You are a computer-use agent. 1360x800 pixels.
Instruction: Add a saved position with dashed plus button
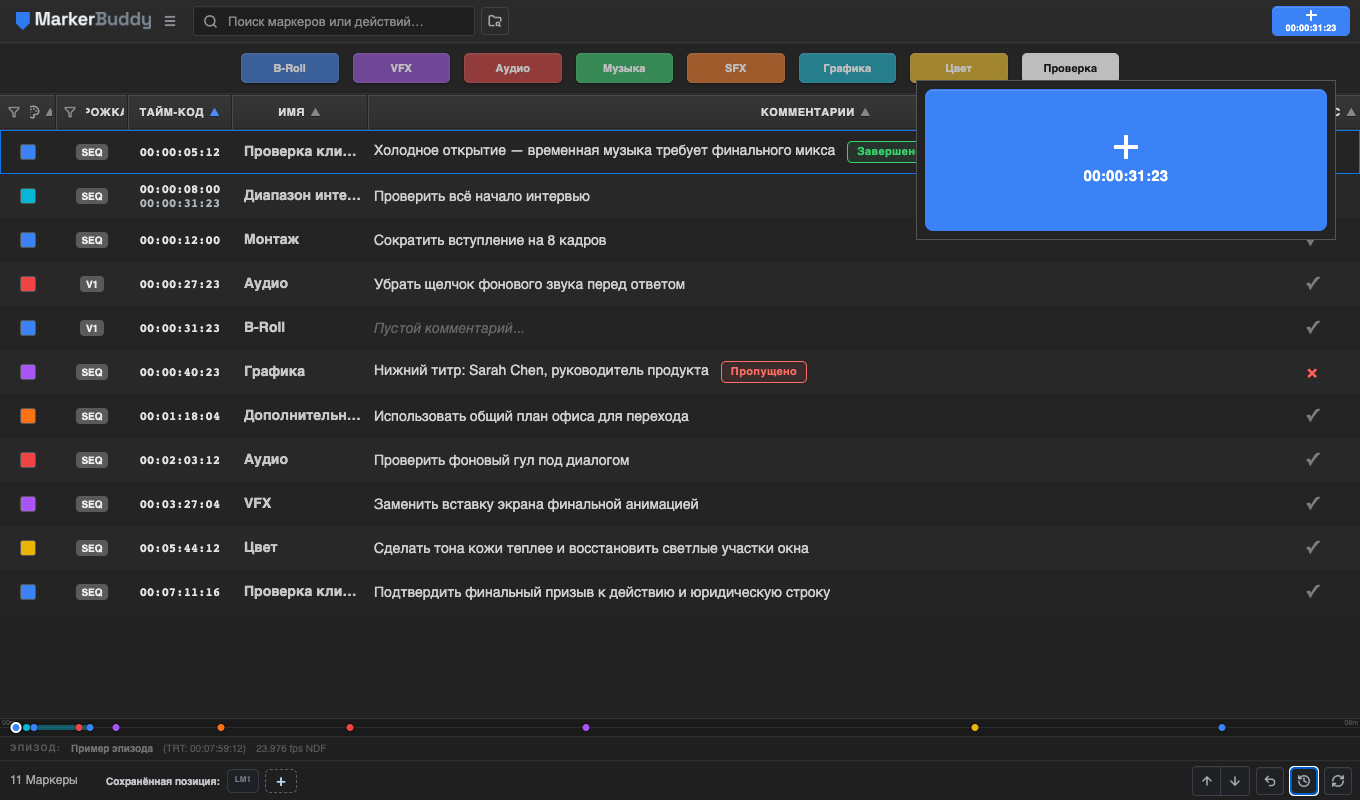click(281, 781)
